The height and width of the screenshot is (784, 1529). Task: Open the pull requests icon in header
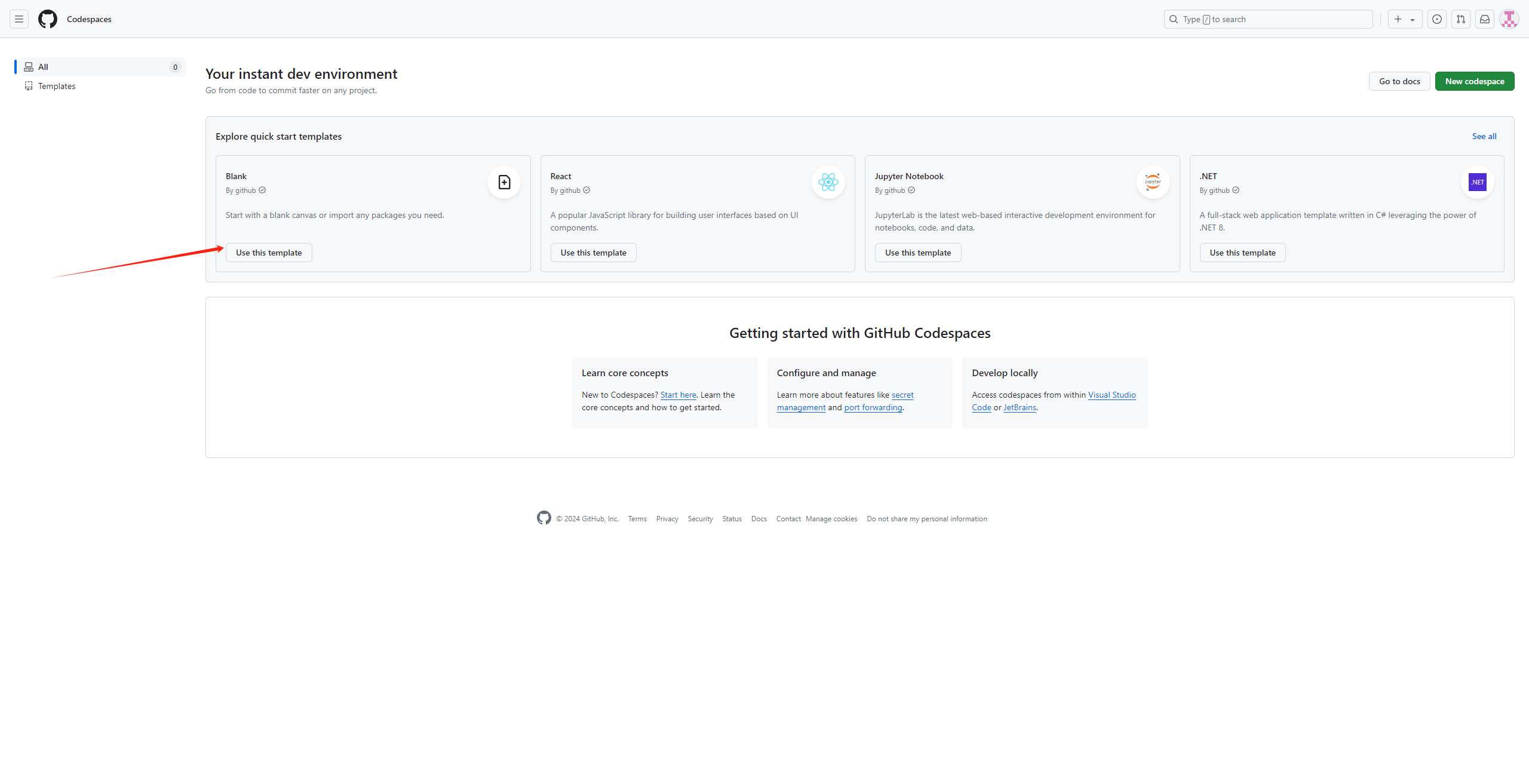tap(1461, 19)
